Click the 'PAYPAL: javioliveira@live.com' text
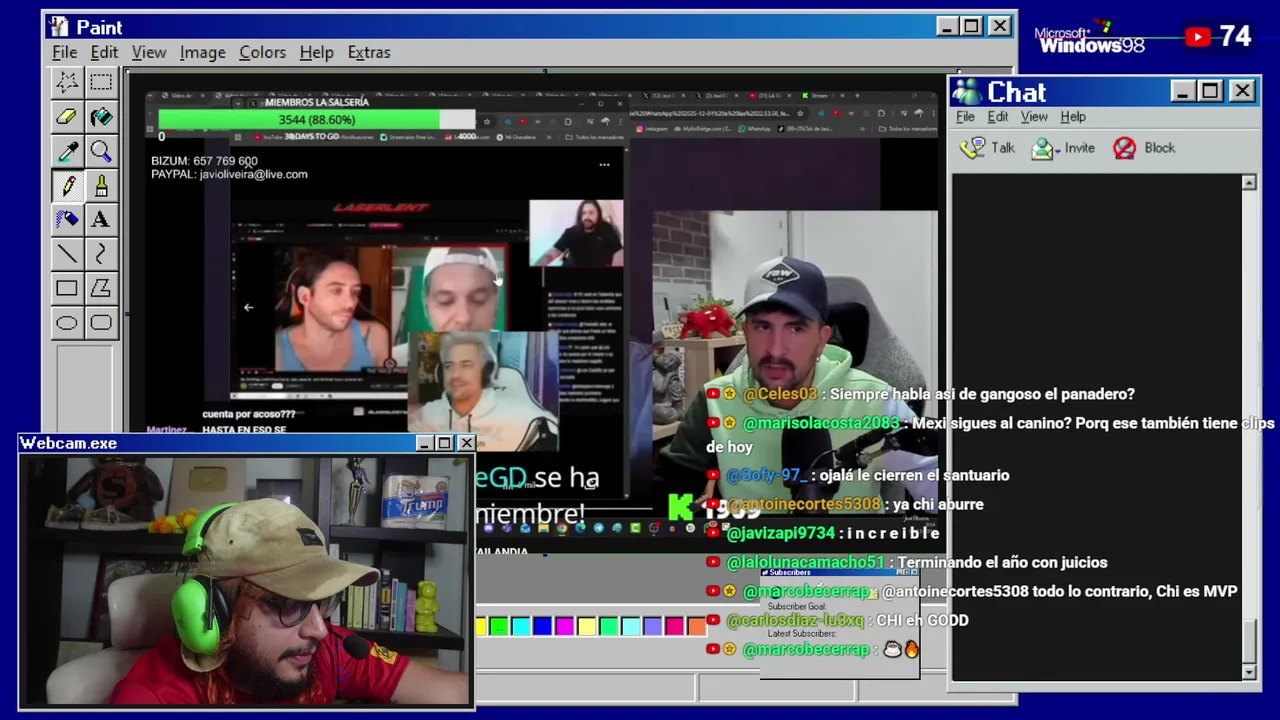 pyautogui.click(x=229, y=174)
